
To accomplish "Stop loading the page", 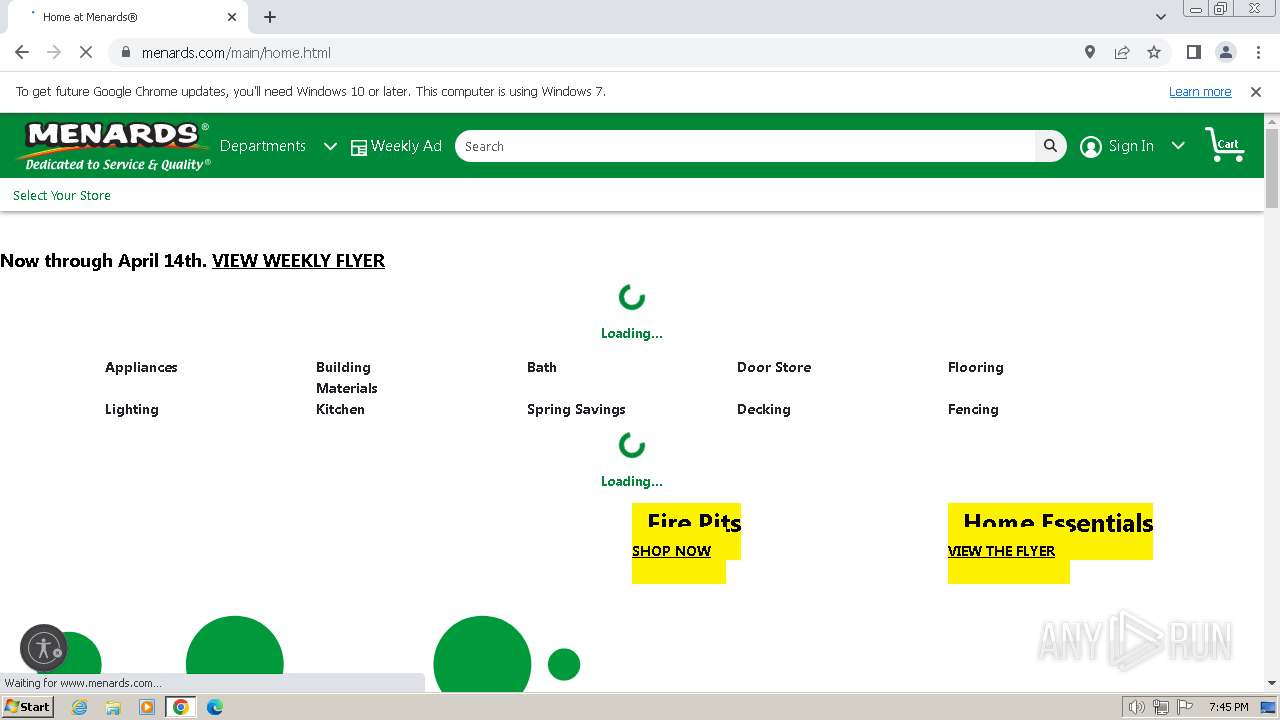I will 86,52.
